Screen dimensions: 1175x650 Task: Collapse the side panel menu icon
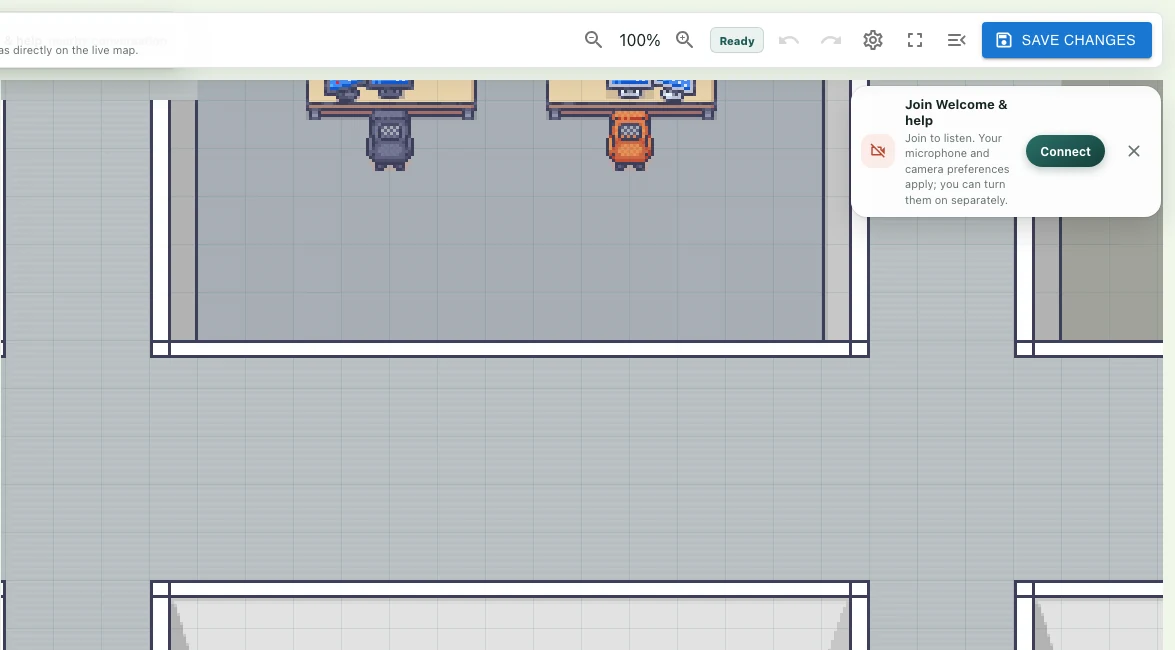956,40
